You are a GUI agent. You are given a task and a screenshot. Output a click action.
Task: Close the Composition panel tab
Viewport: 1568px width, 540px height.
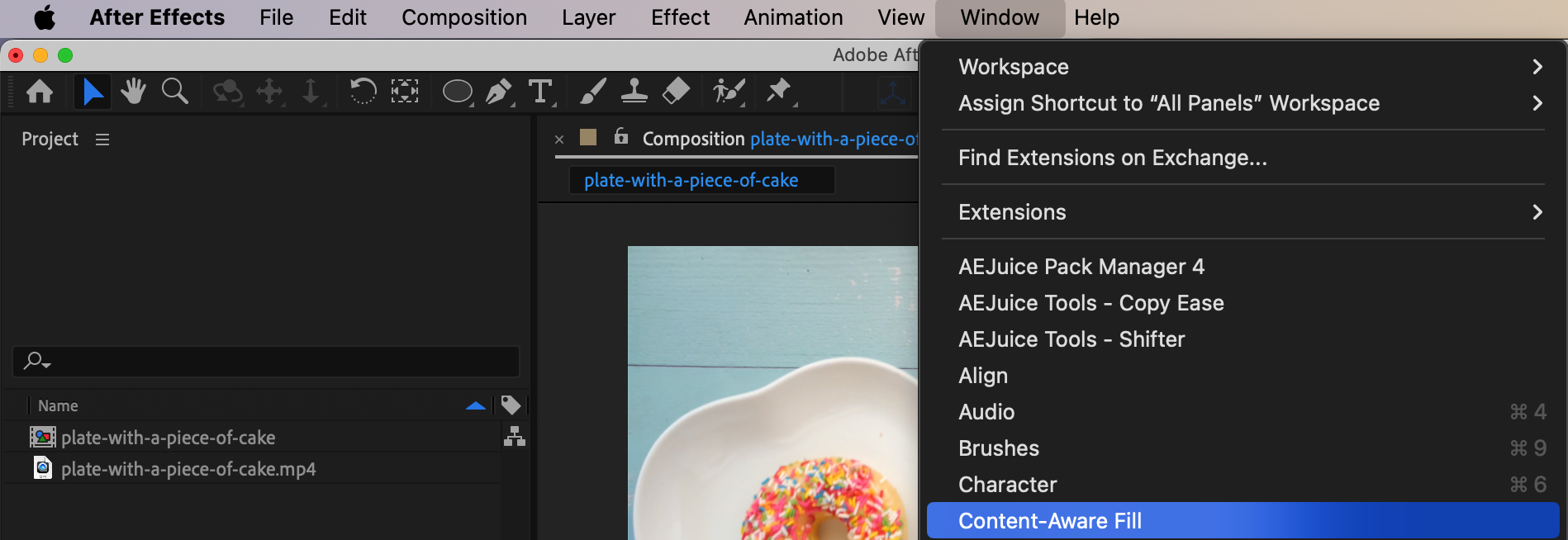[x=559, y=140]
